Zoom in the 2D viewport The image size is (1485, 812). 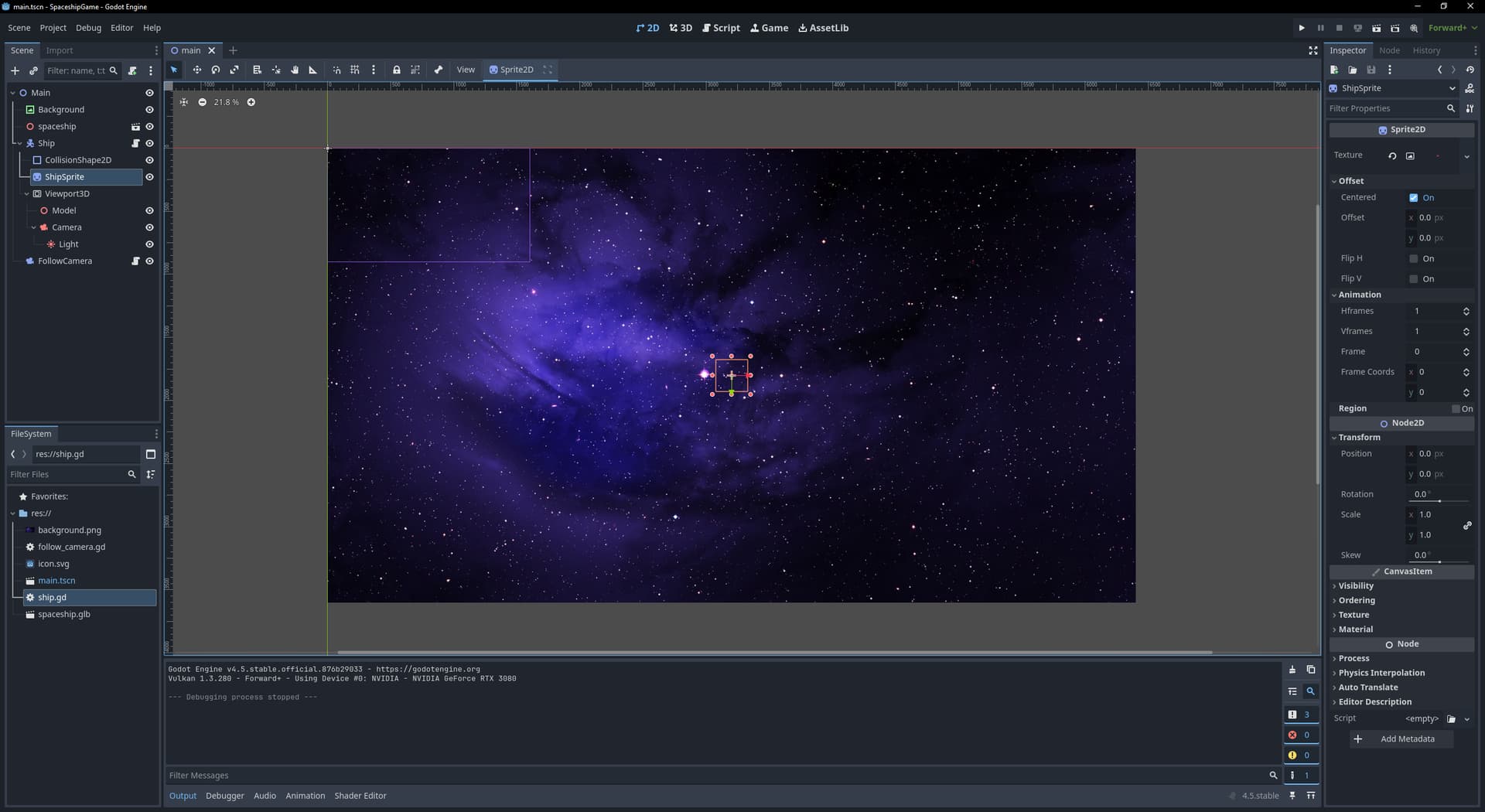[251, 102]
